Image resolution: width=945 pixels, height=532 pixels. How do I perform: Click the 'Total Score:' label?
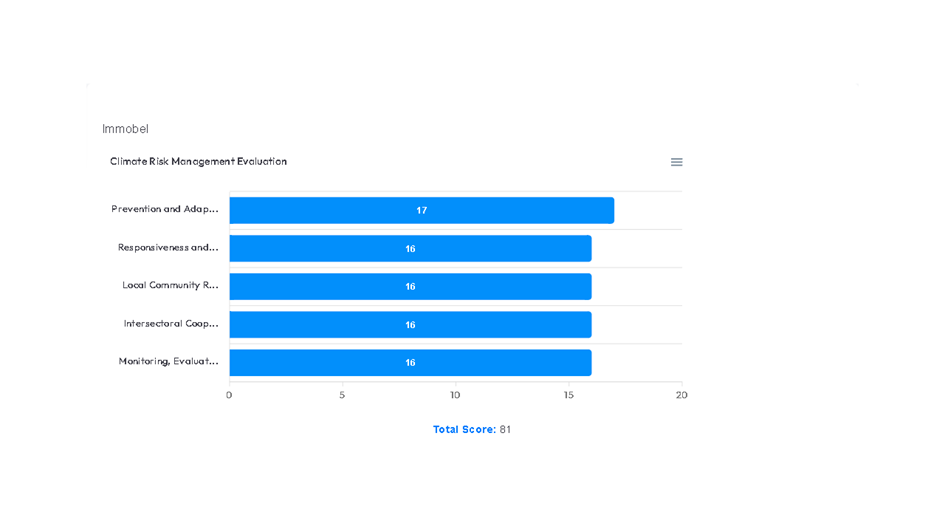[464, 430]
